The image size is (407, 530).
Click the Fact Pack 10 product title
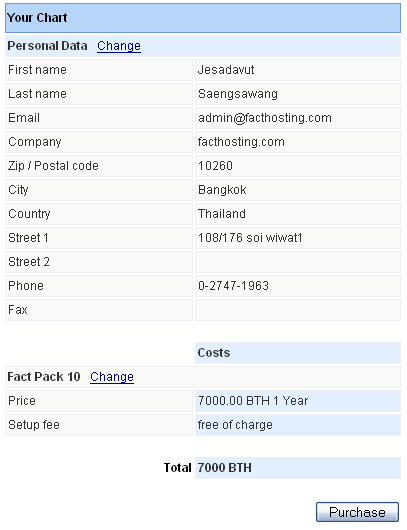[44, 377]
